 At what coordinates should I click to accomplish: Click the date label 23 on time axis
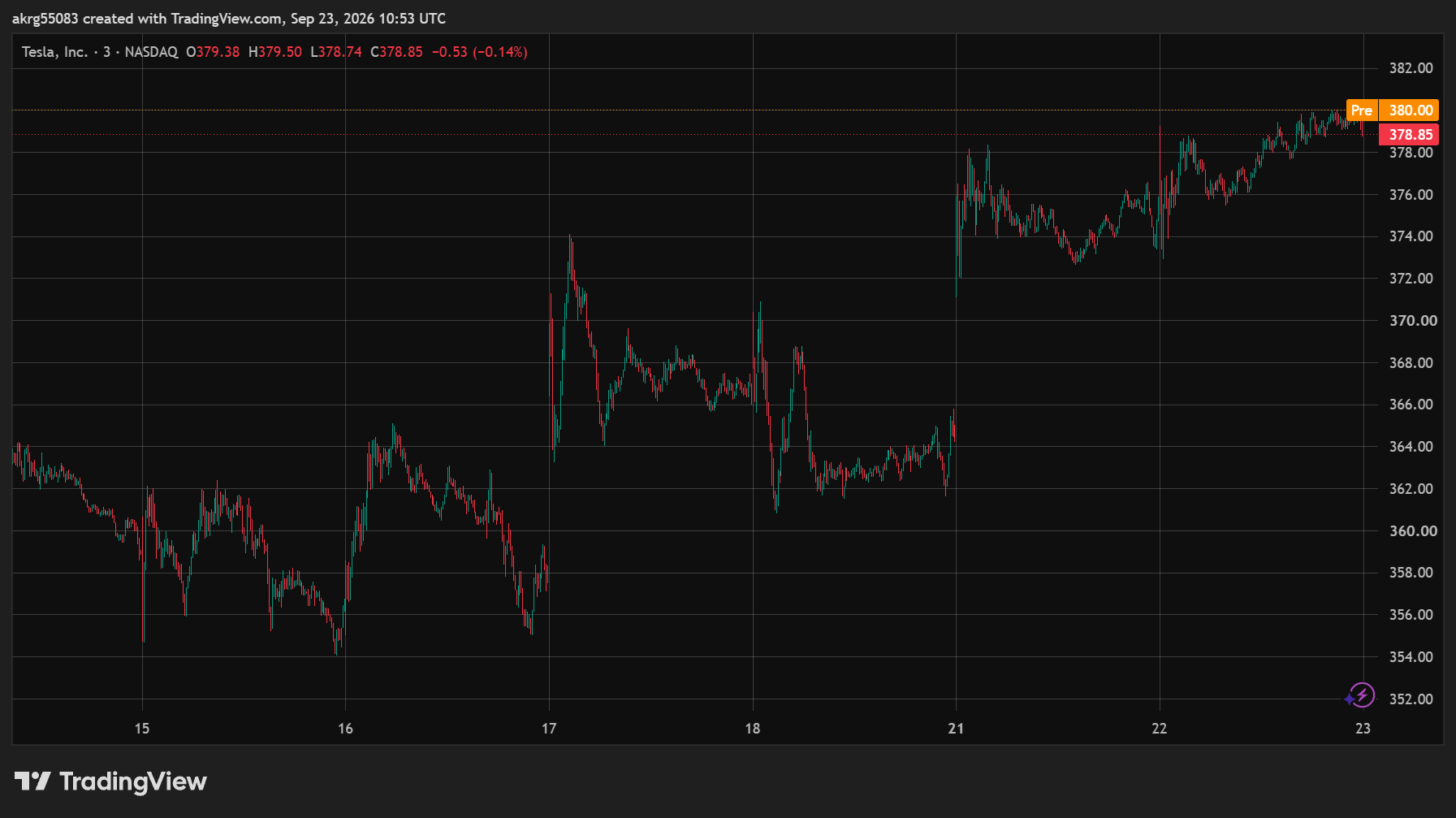click(1363, 729)
